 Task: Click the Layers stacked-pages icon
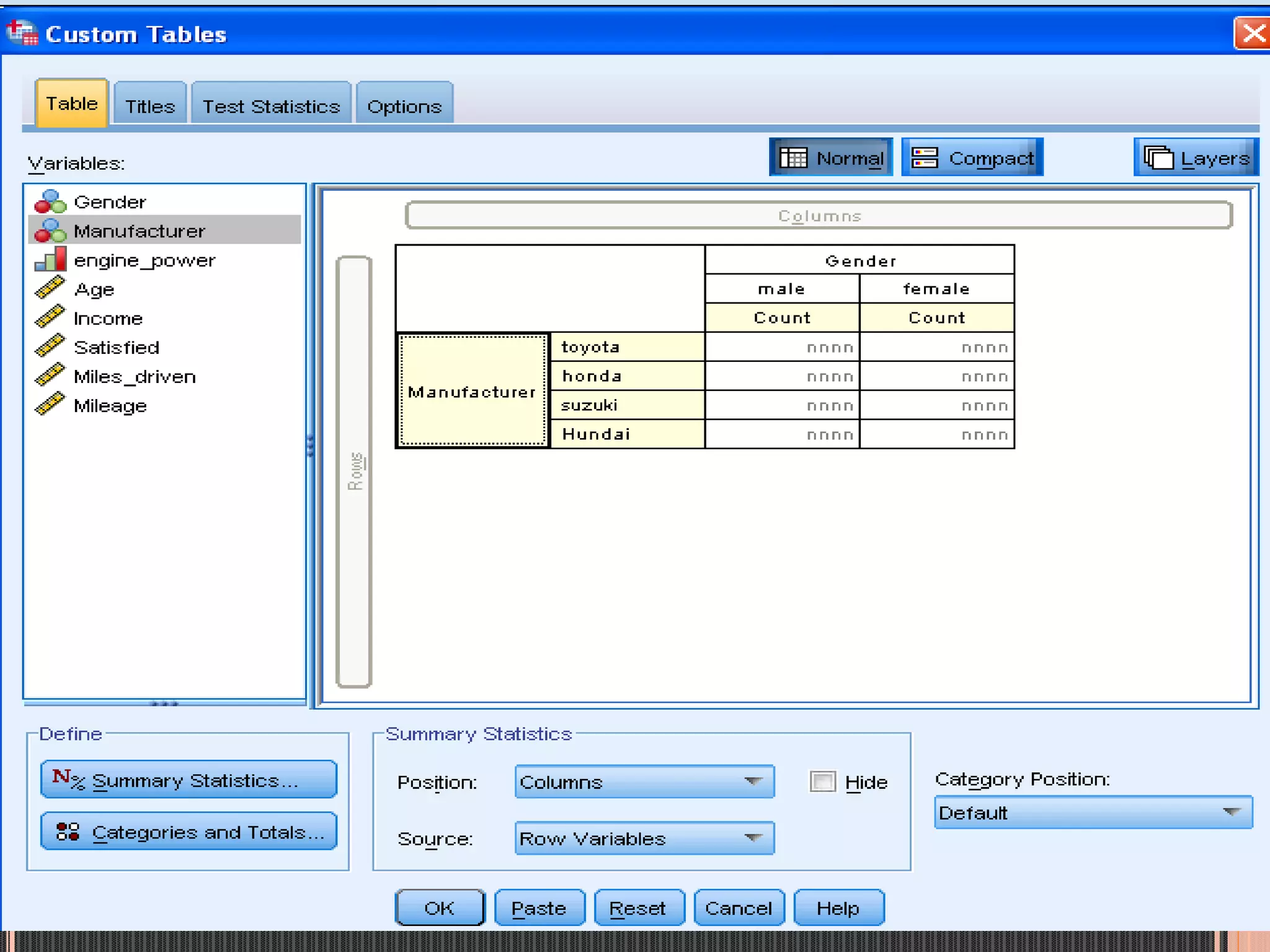pyautogui.click(x=1158, y=158)
